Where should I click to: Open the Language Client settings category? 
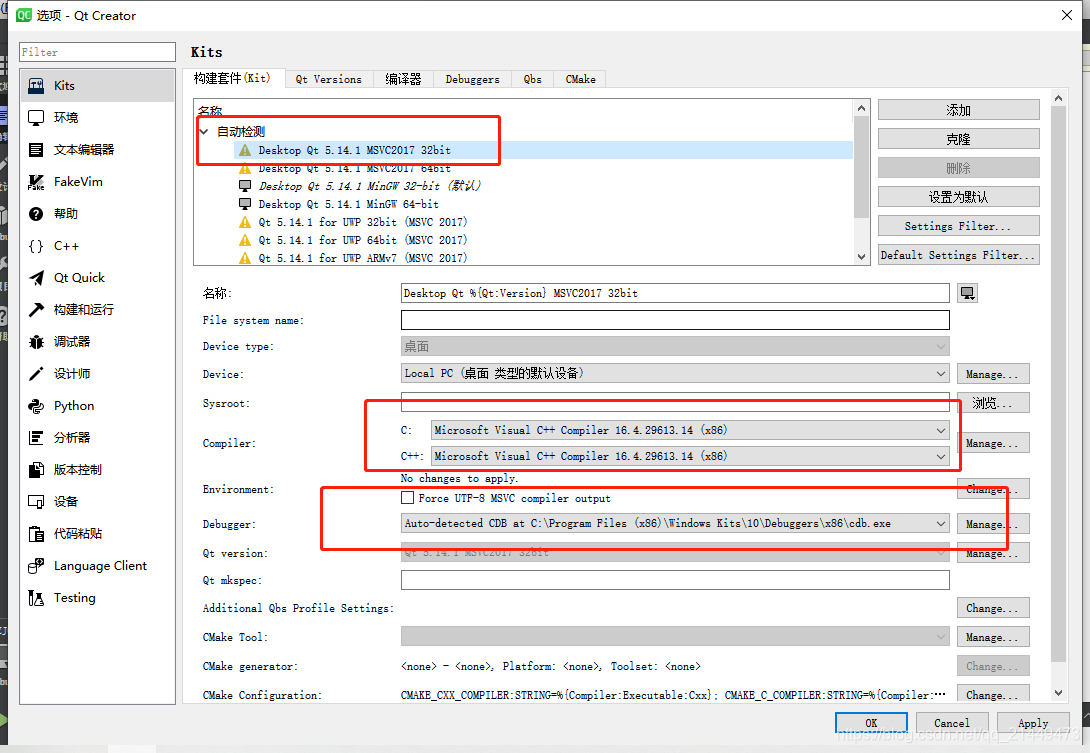(x=97, y=565)
